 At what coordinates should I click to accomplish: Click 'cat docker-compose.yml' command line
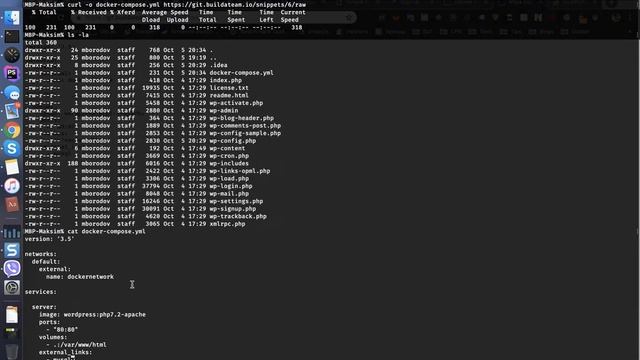(107, 231)
